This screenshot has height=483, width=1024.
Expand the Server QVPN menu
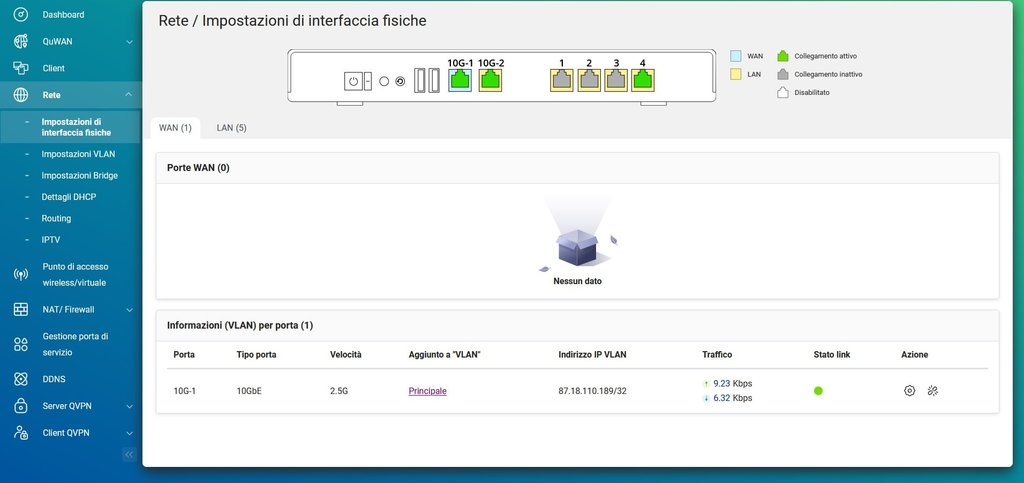point(129,407)
